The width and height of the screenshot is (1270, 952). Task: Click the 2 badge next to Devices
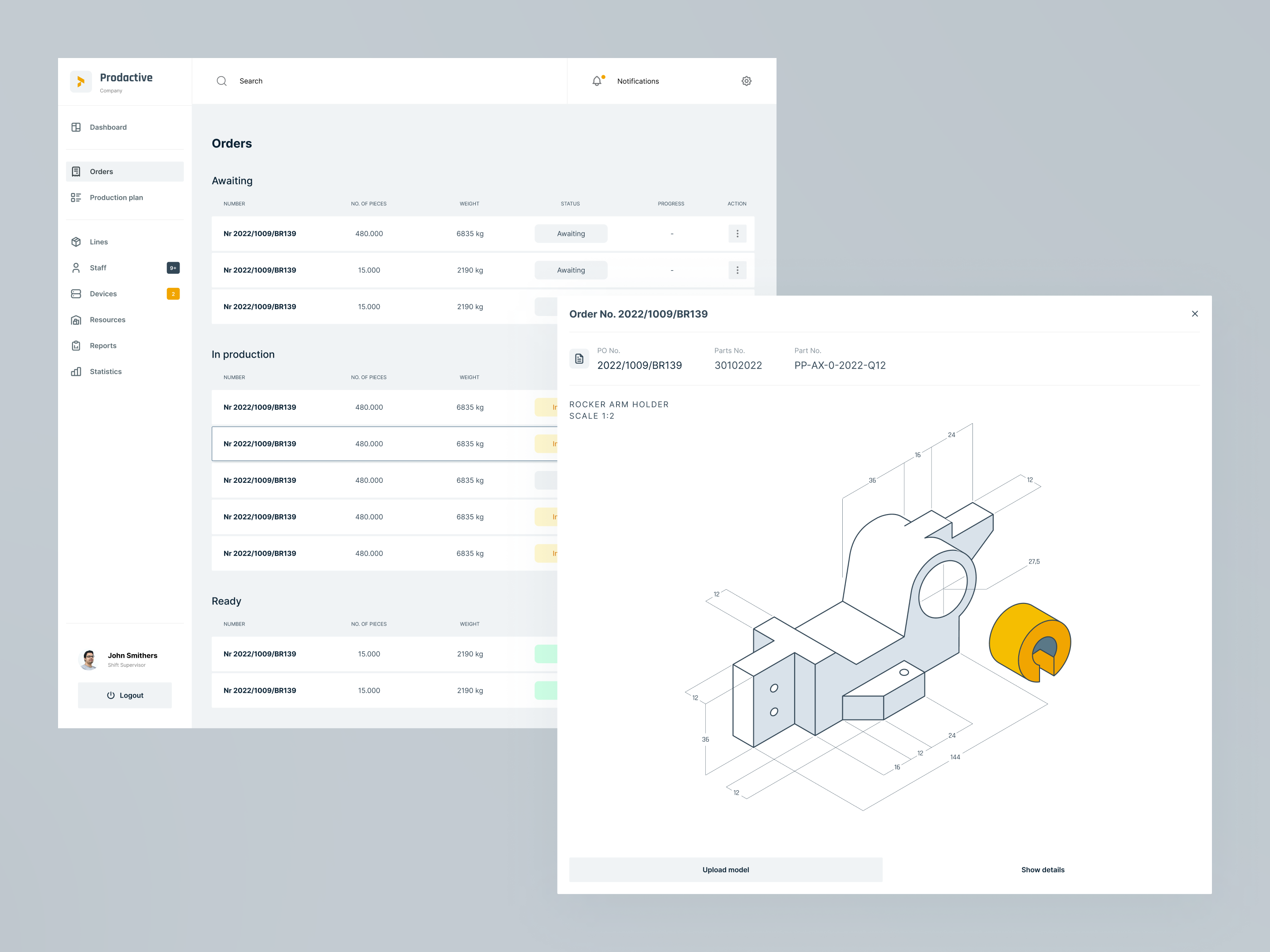pos(173,293)
